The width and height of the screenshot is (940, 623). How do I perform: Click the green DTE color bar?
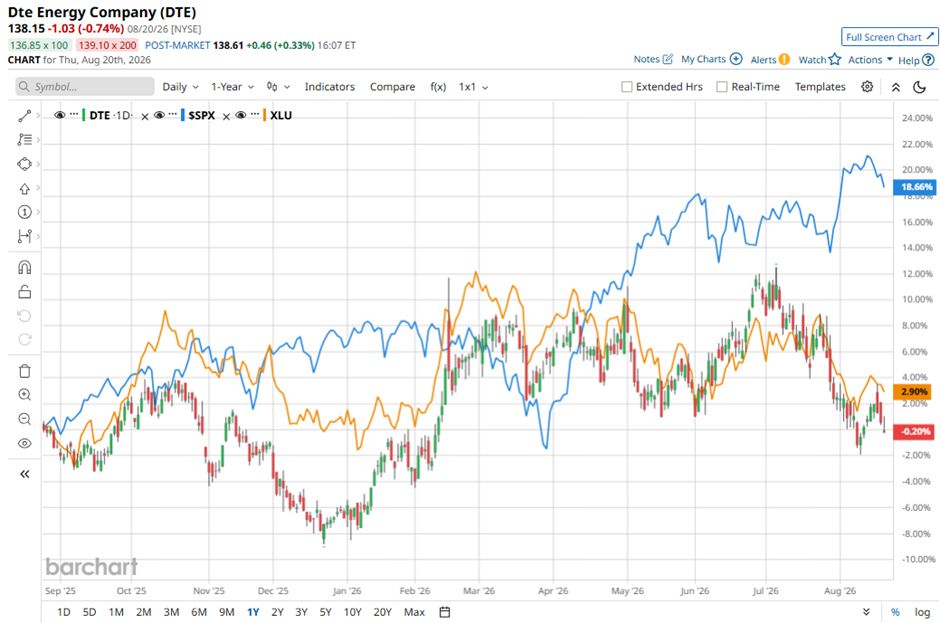coord(84,115)
